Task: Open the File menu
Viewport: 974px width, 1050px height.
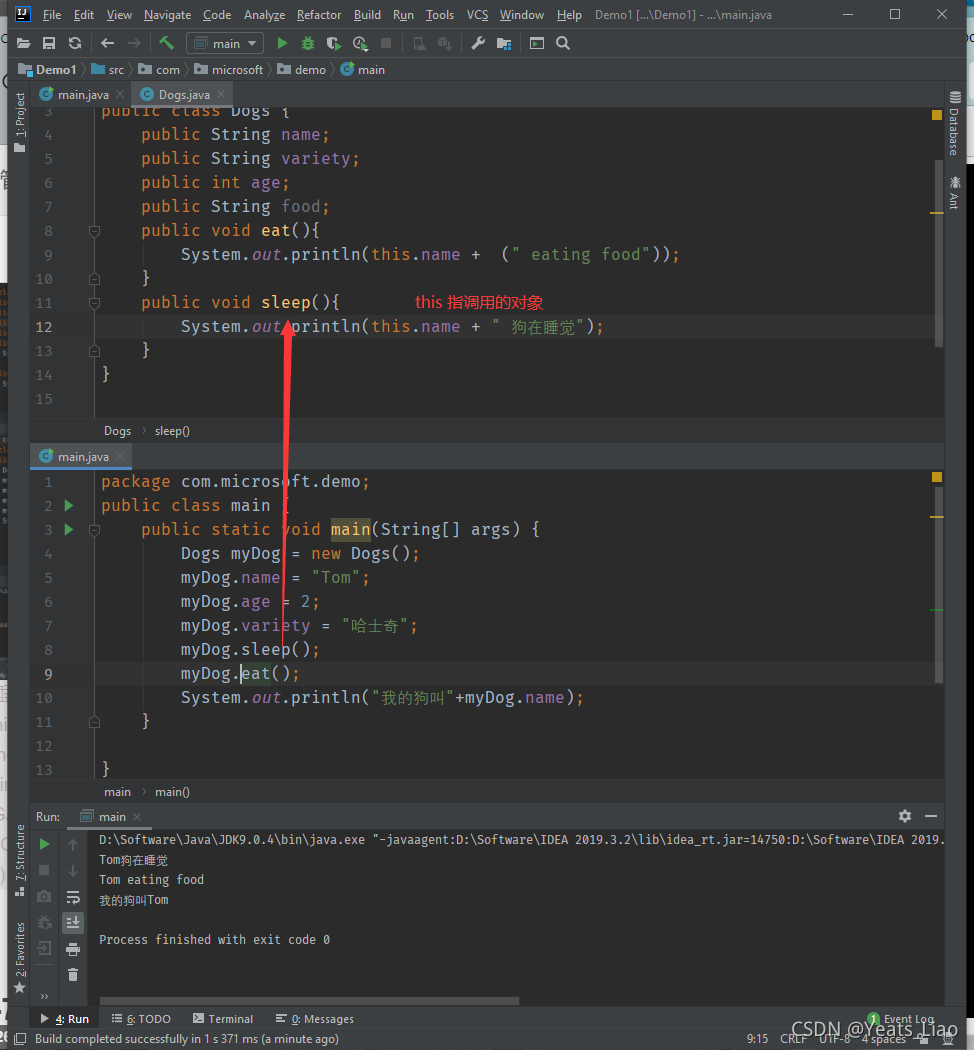Action: pos(52,15)
